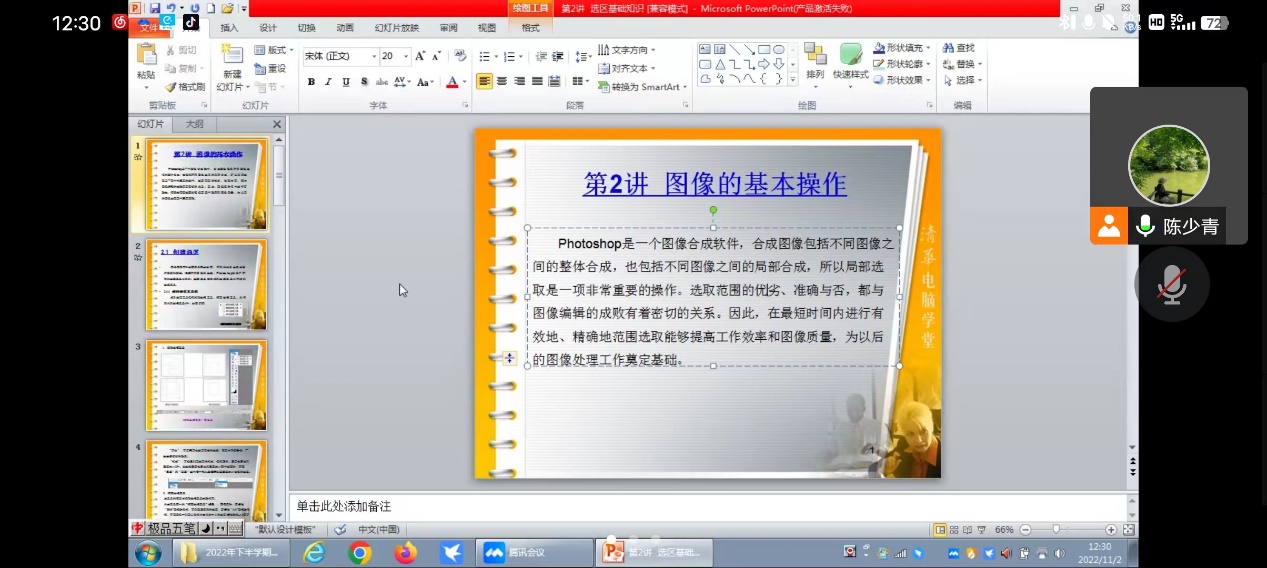Open the Slide Show (幻灯片放映) tab
The height and width of the screenshot is (568, 1267).
point(396,28)
